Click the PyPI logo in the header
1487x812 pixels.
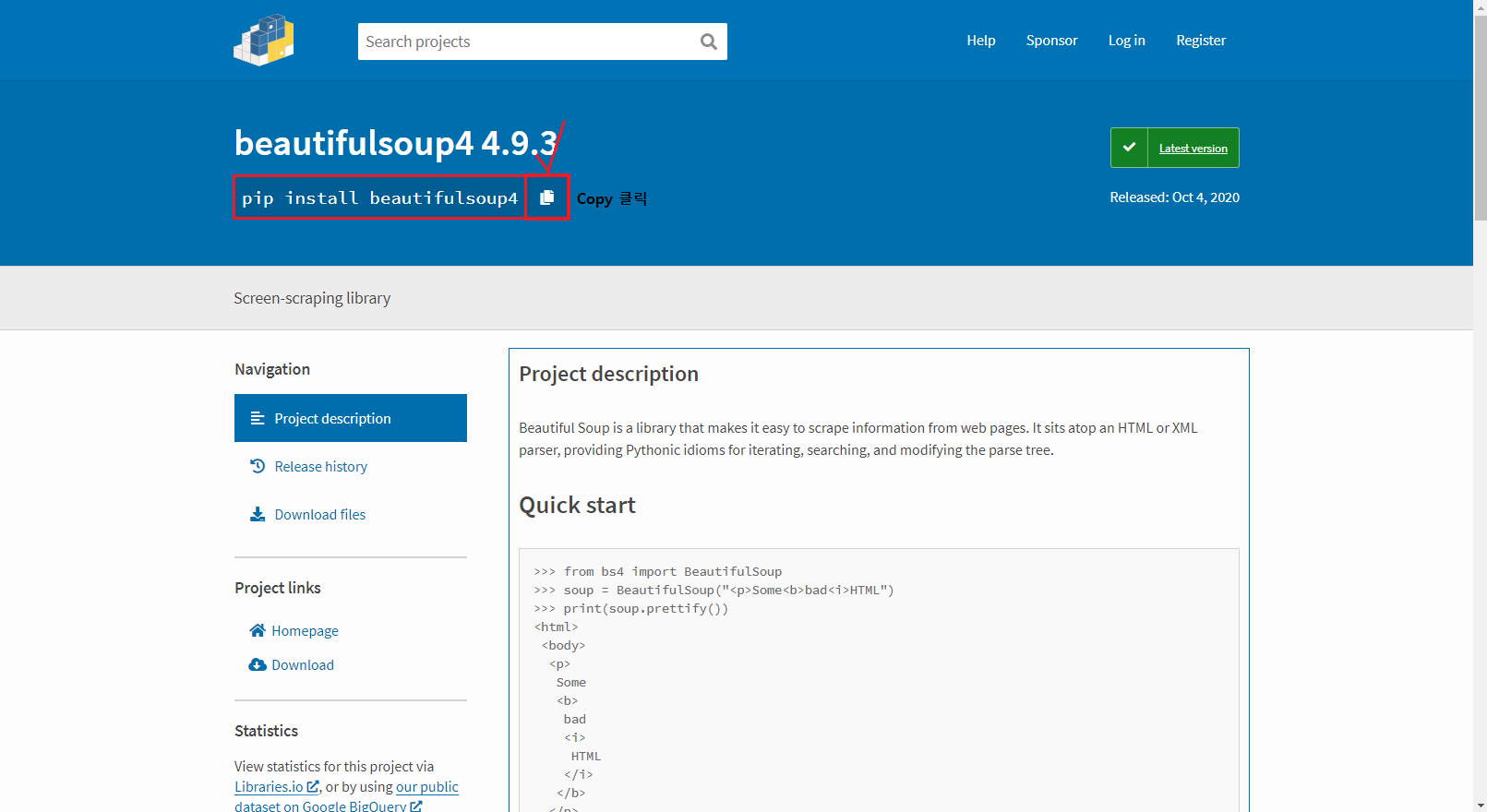[264, 41]
